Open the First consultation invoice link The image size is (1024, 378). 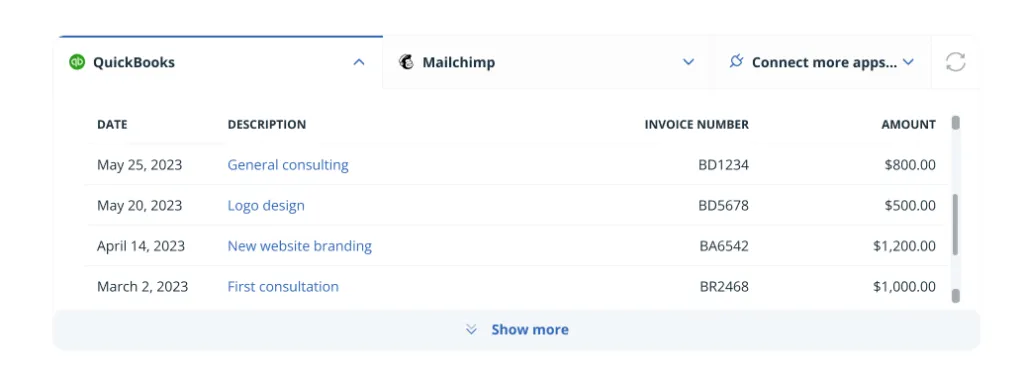283,287
